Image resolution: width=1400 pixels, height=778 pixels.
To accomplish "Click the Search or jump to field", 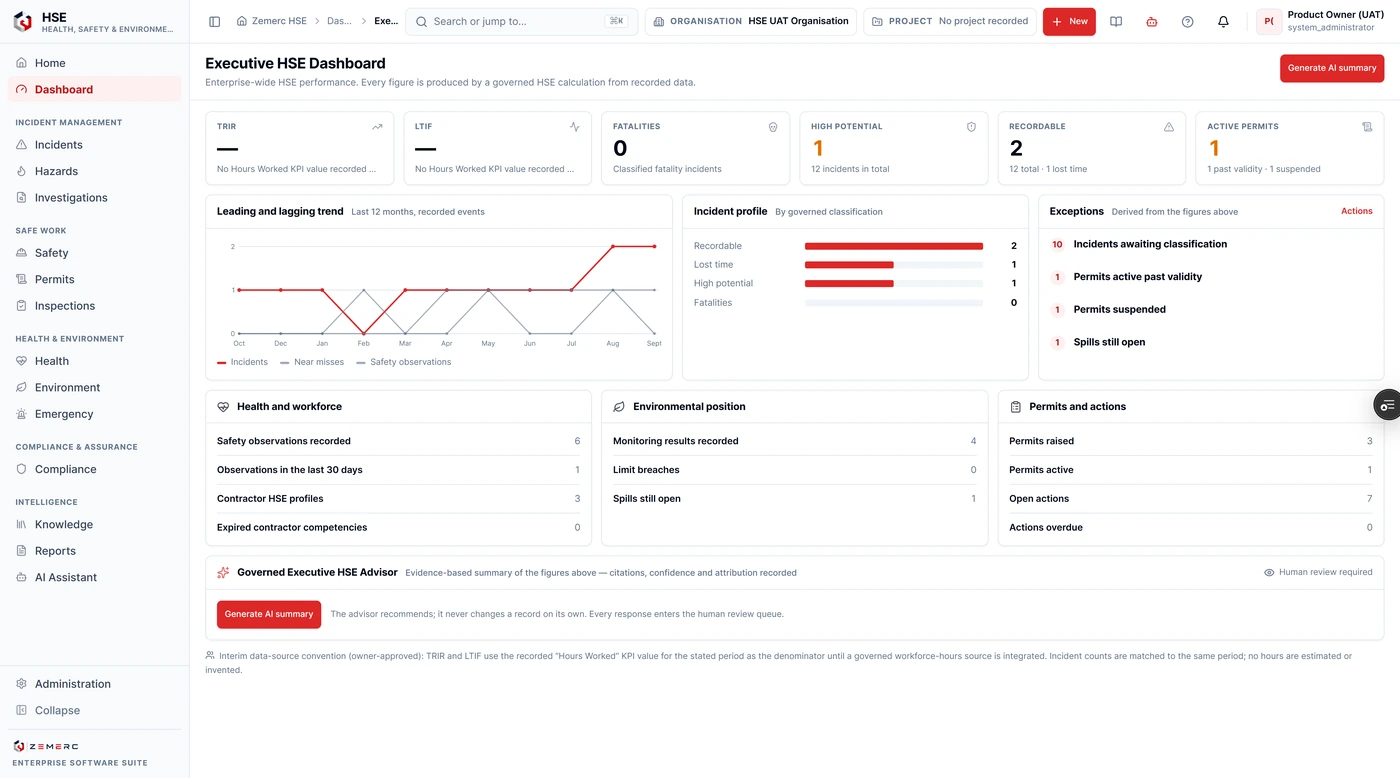I will click(x=521, y=21).
